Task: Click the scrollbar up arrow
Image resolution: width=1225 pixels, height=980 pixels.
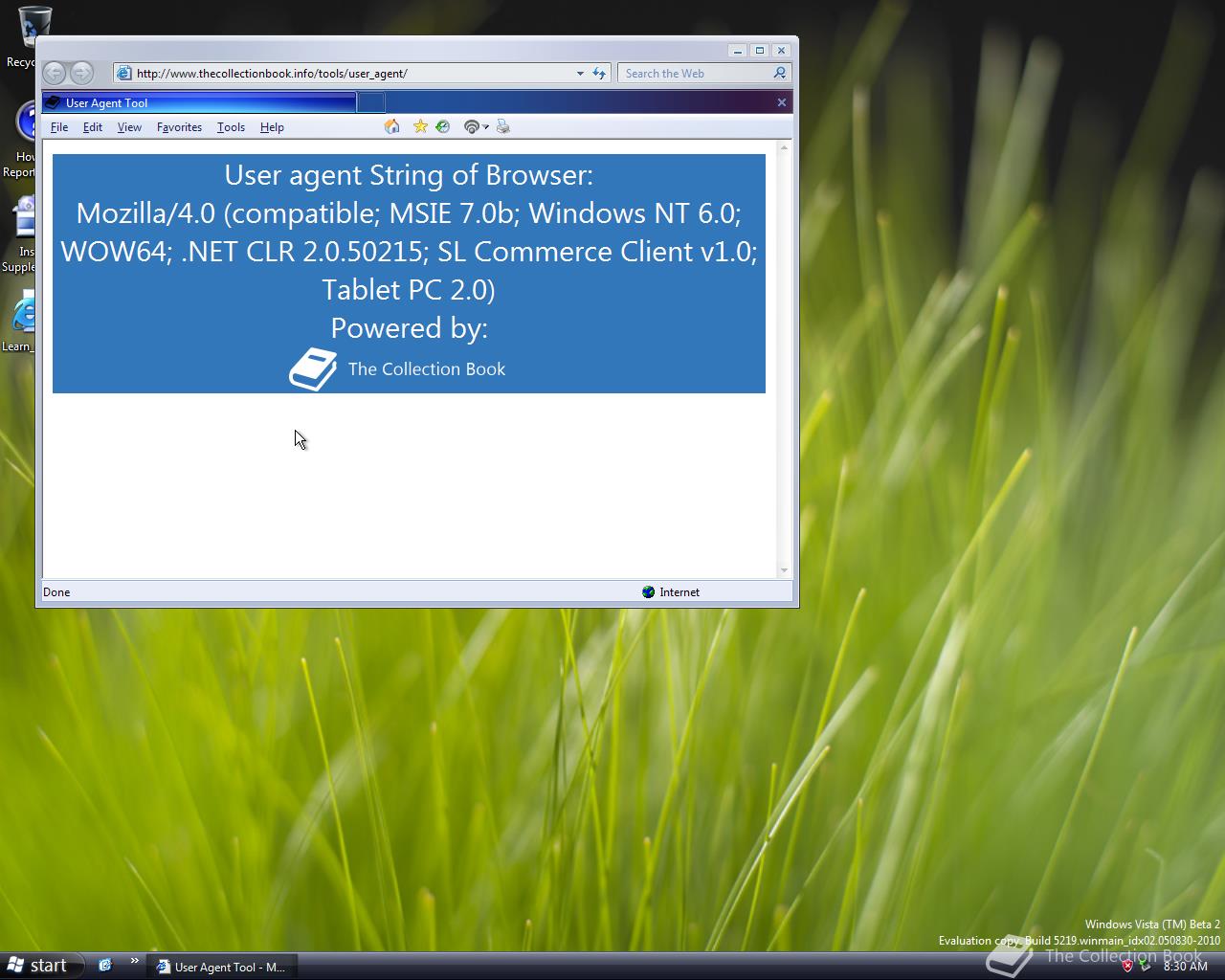Action: coord(784,148)
